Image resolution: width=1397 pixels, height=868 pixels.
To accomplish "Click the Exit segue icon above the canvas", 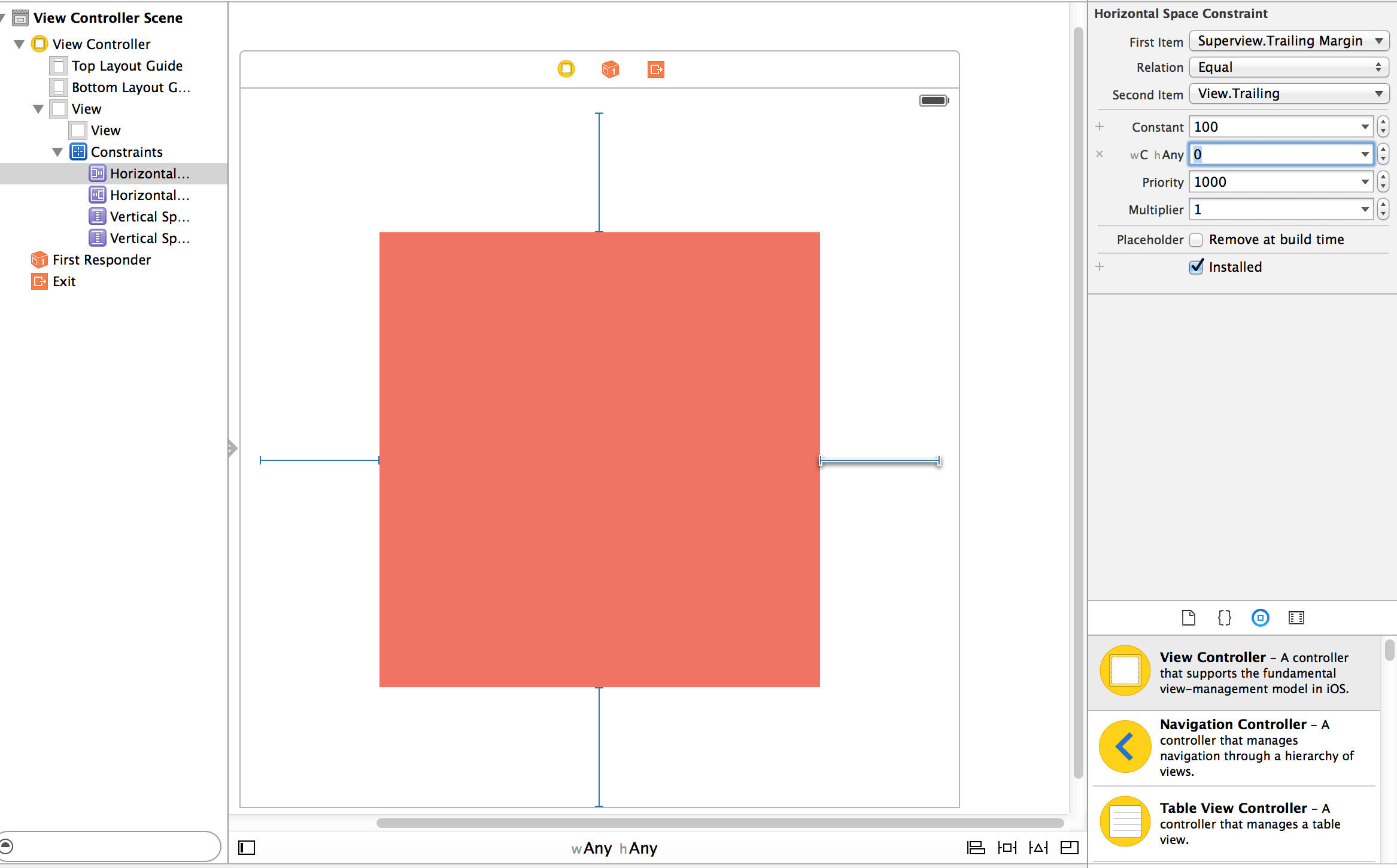I will (655, 69).
